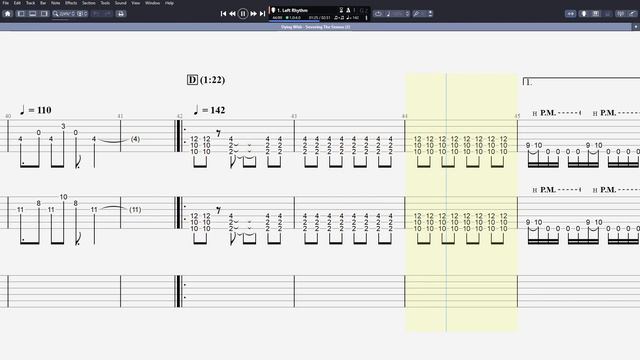This screenshot has height=360, width=640.
Task: Toggle the loop playback button
Action: point(378,13)
